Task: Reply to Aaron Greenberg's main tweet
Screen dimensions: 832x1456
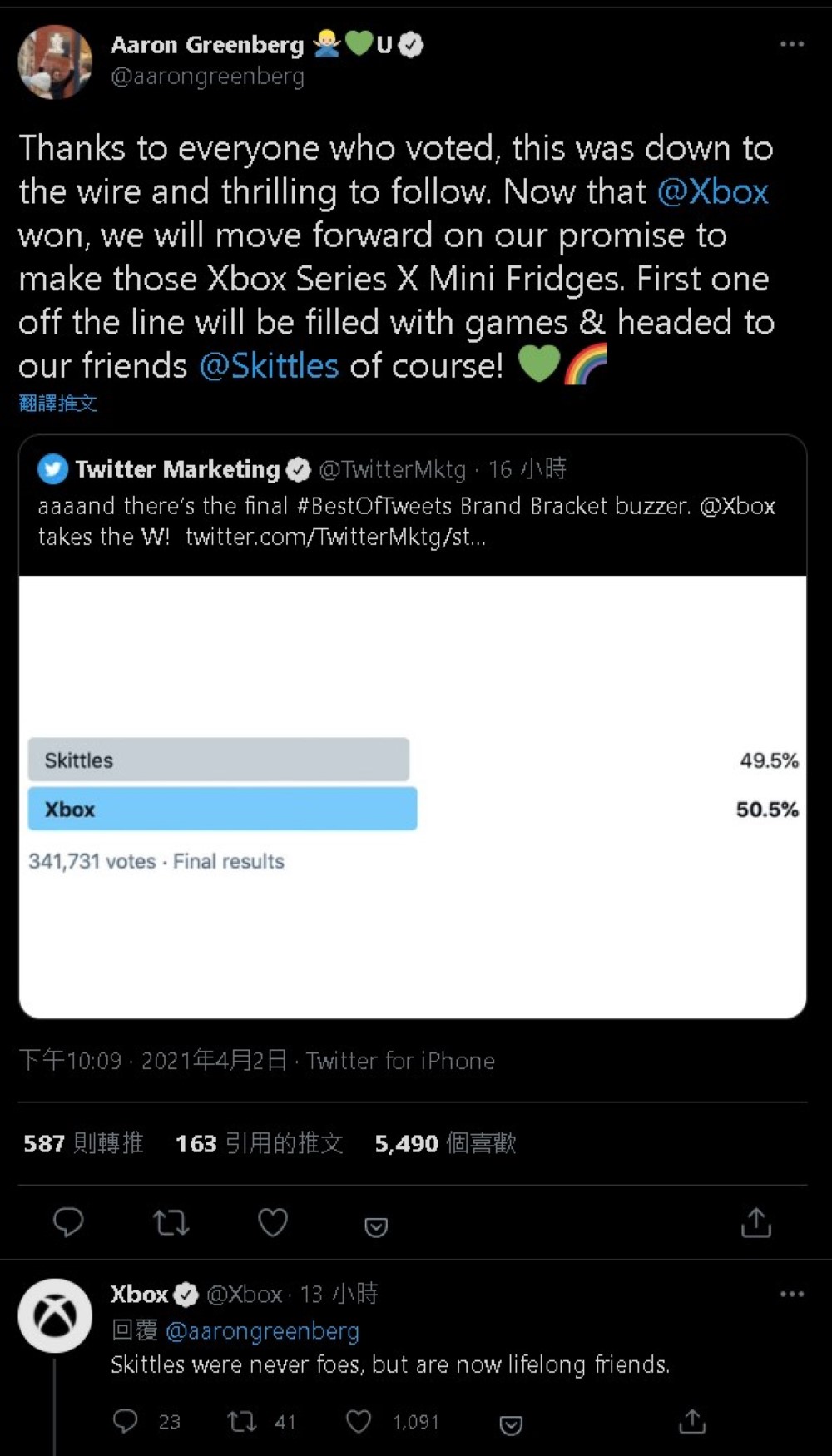Action: tap(68, 1222)
